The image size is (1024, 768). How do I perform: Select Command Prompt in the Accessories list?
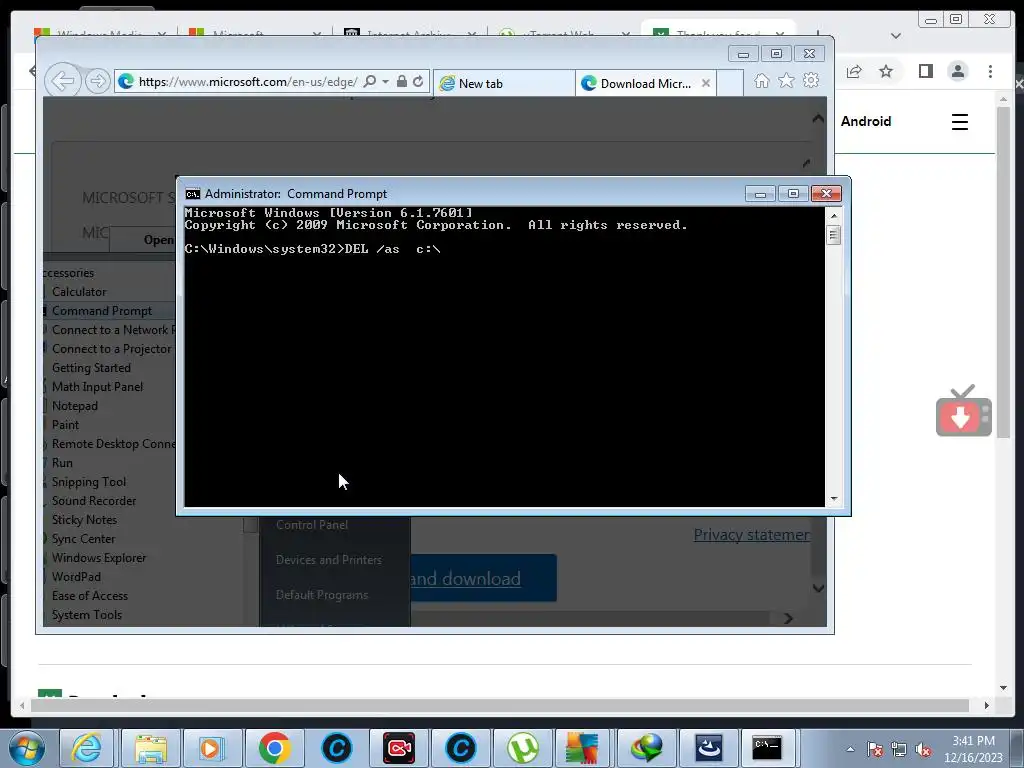(x=102, y=311)
